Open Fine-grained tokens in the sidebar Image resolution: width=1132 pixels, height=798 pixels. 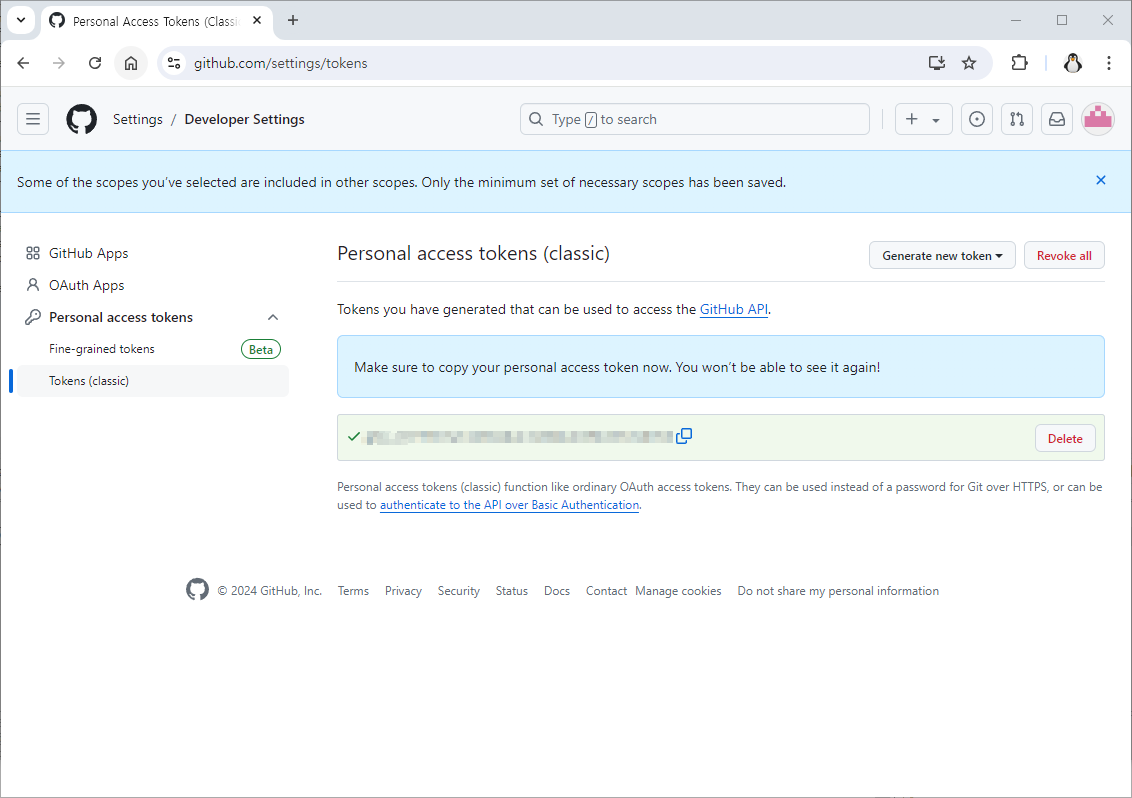point(102,349)
